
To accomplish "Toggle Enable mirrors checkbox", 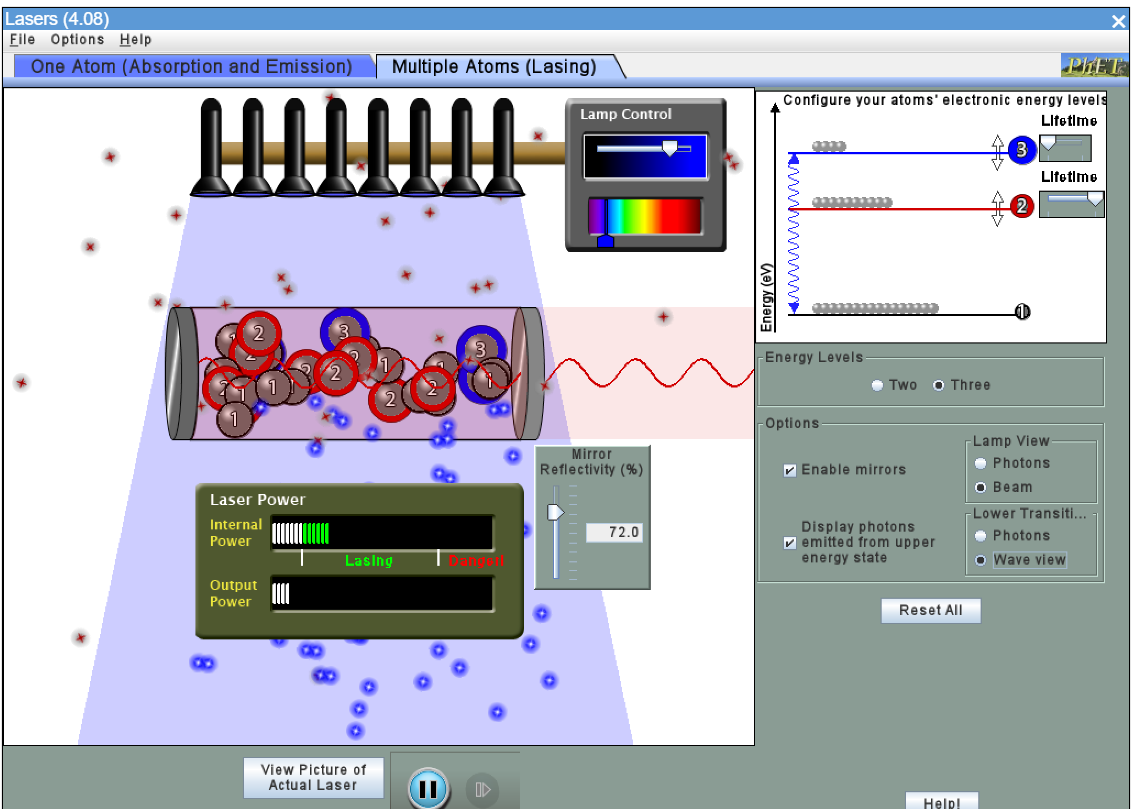I will 790,470.
